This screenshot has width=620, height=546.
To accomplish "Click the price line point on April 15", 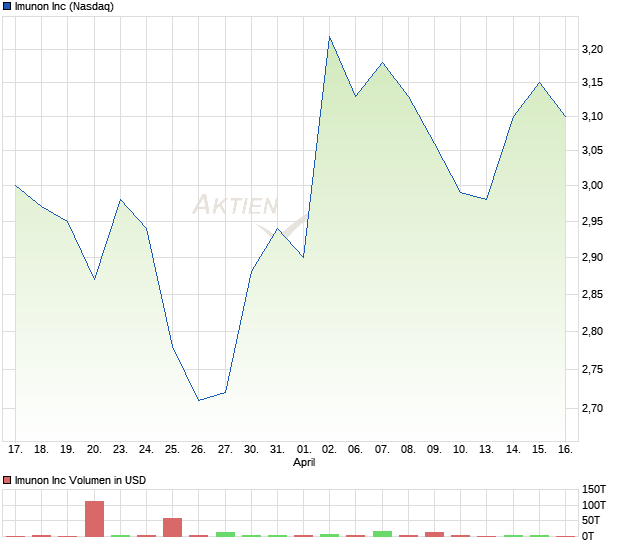I will [x=539, y=83].
